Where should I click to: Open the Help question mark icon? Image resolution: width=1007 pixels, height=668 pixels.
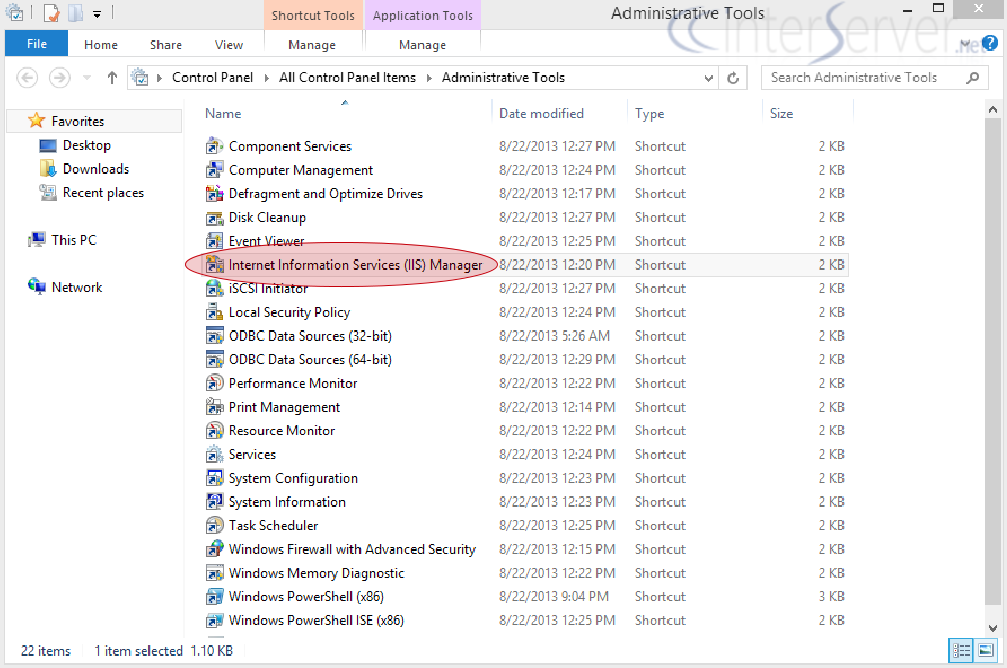990,44
